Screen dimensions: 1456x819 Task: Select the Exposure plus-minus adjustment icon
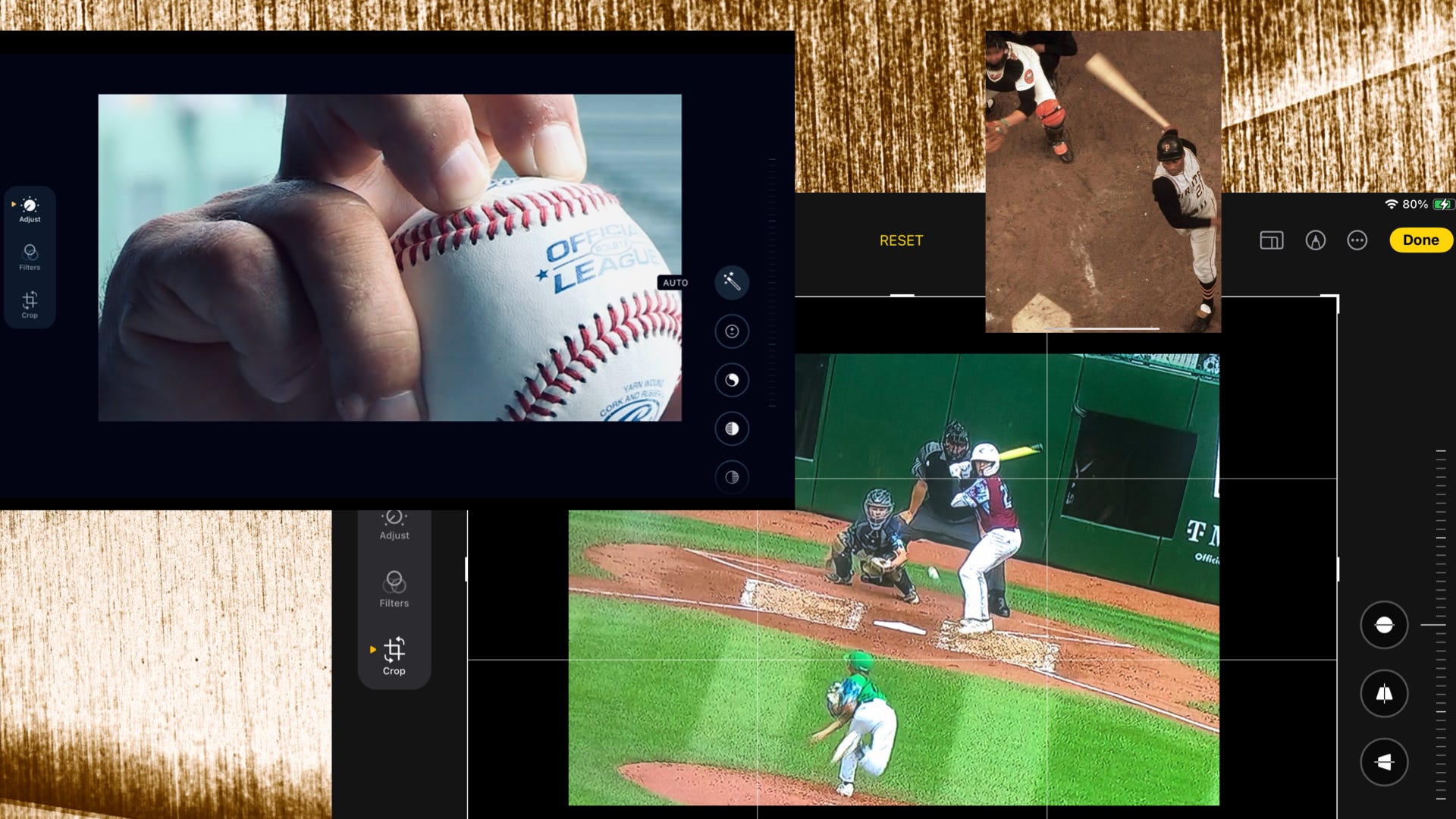coord(732,331)
